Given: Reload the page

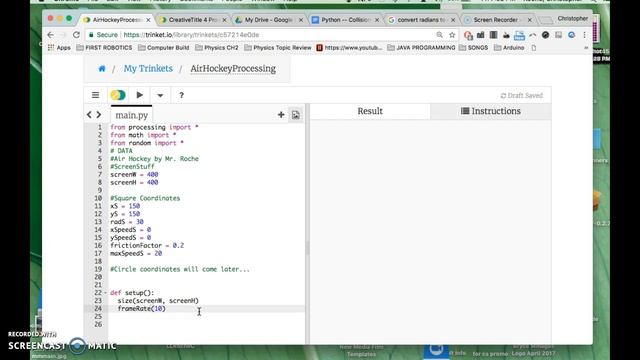Looking at the screenshot, I should tap(76, 35).
